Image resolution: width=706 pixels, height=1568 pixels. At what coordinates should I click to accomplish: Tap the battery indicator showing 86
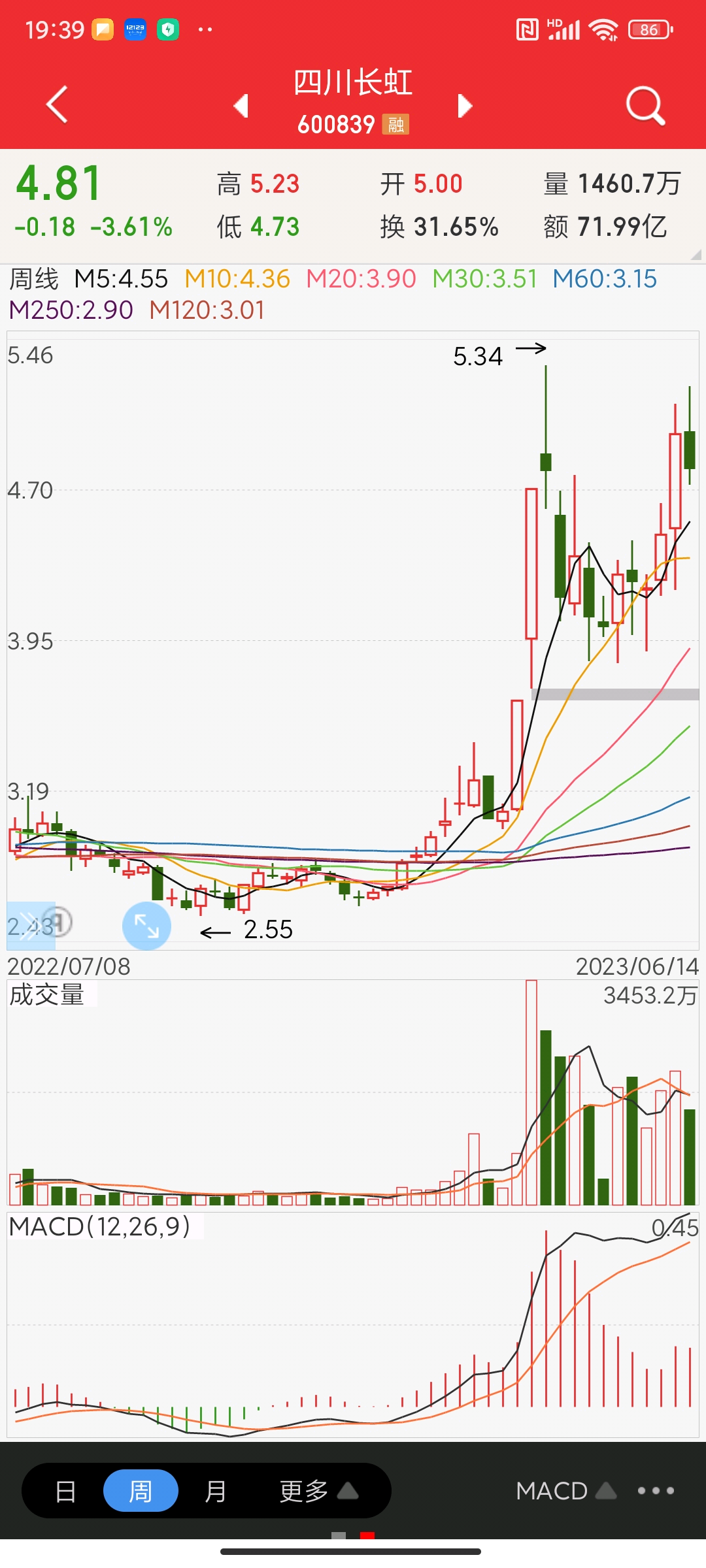click(650, 29)
